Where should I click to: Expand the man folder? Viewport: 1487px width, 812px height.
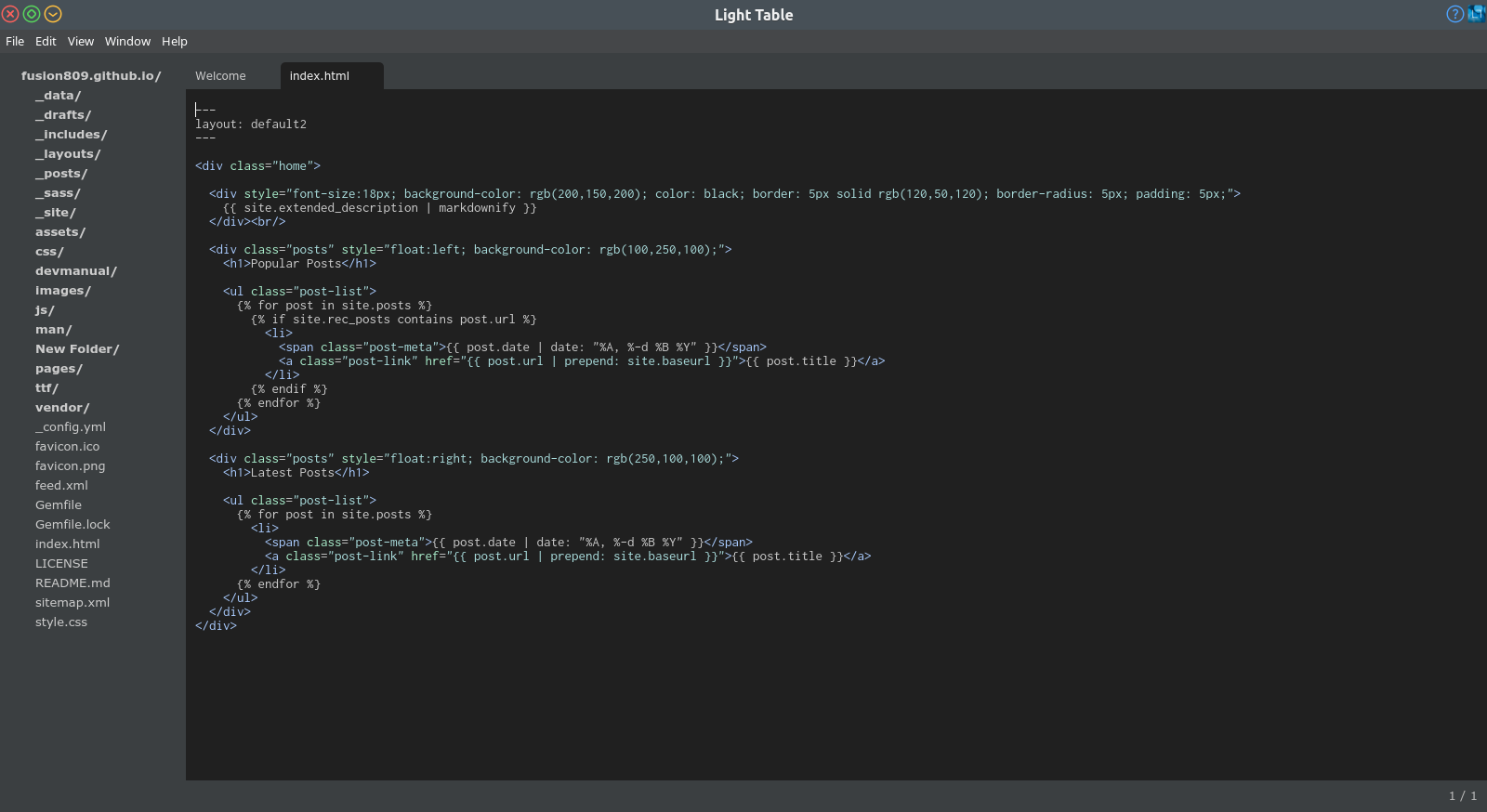[53, 330]
